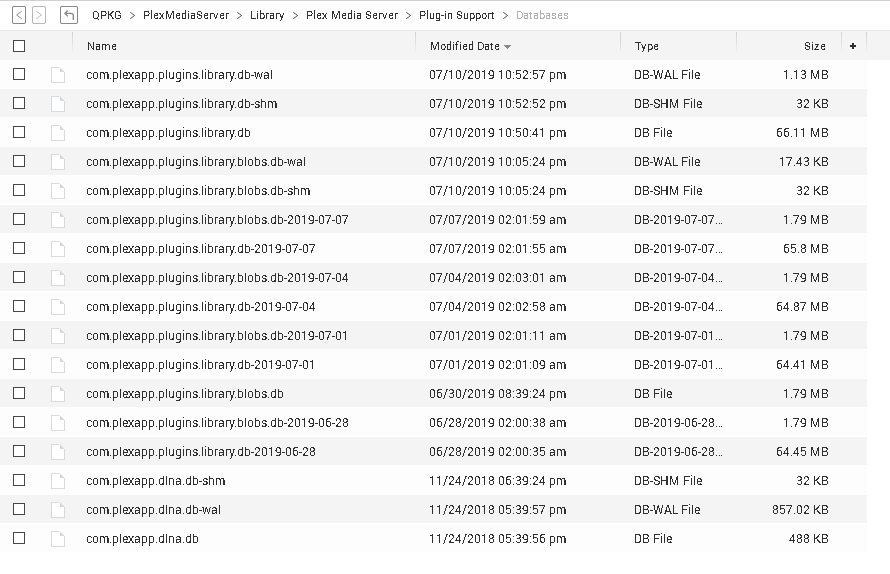Tick checkbox for com.plexapp.plugins.library.db-2019-07-04

(19, 307)
